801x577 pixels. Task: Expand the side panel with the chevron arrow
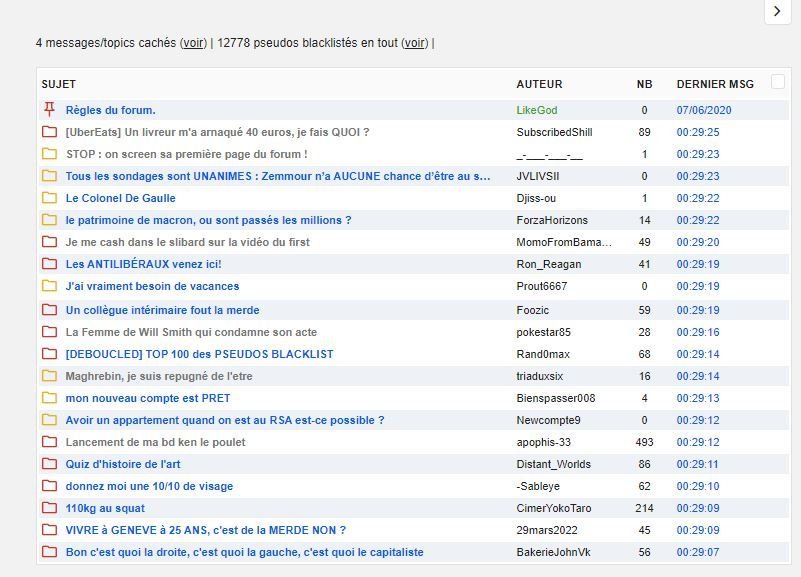click(x=778, y=11)
